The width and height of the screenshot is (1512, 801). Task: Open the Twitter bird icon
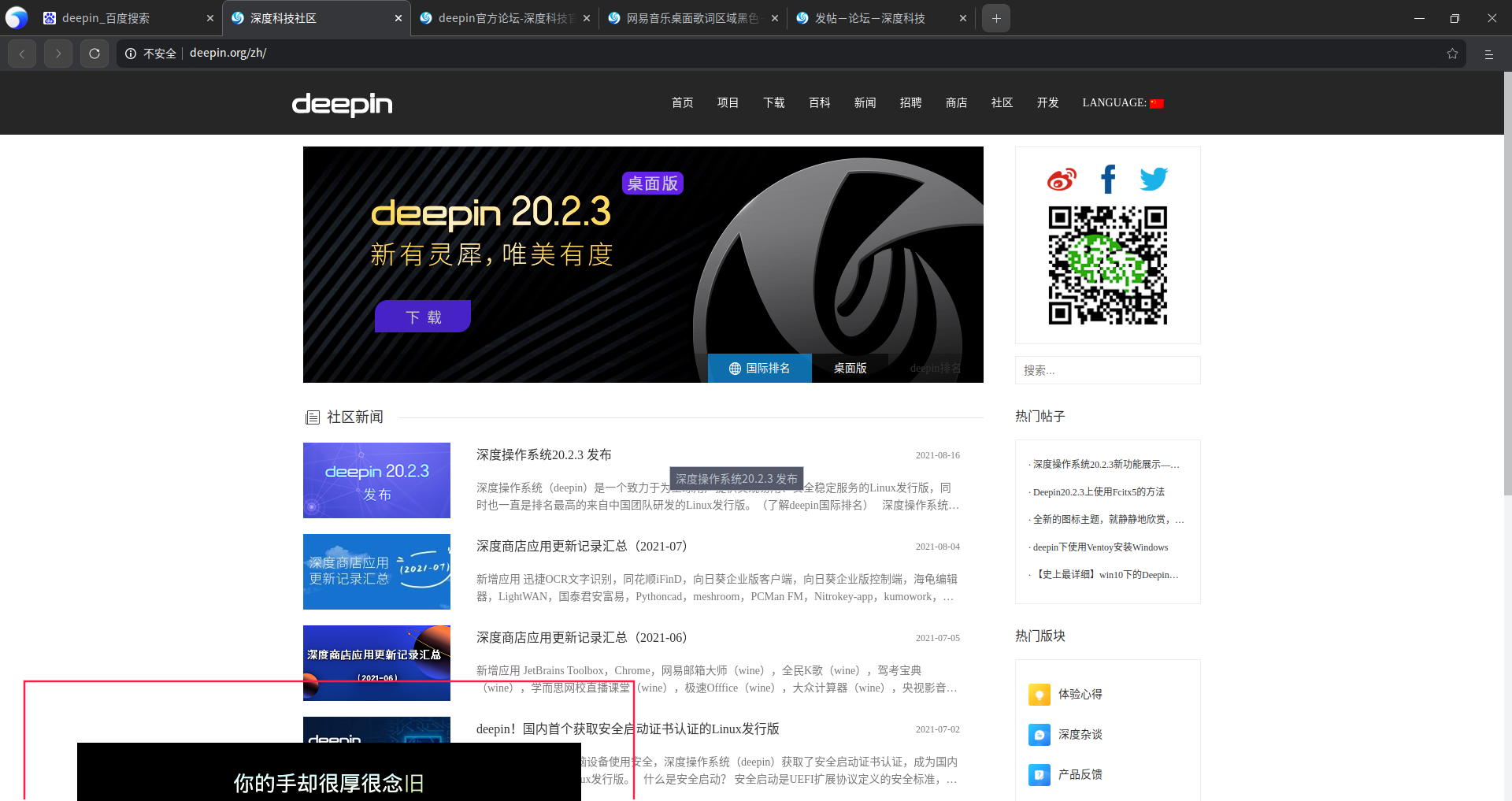[x=1154, y=180]
